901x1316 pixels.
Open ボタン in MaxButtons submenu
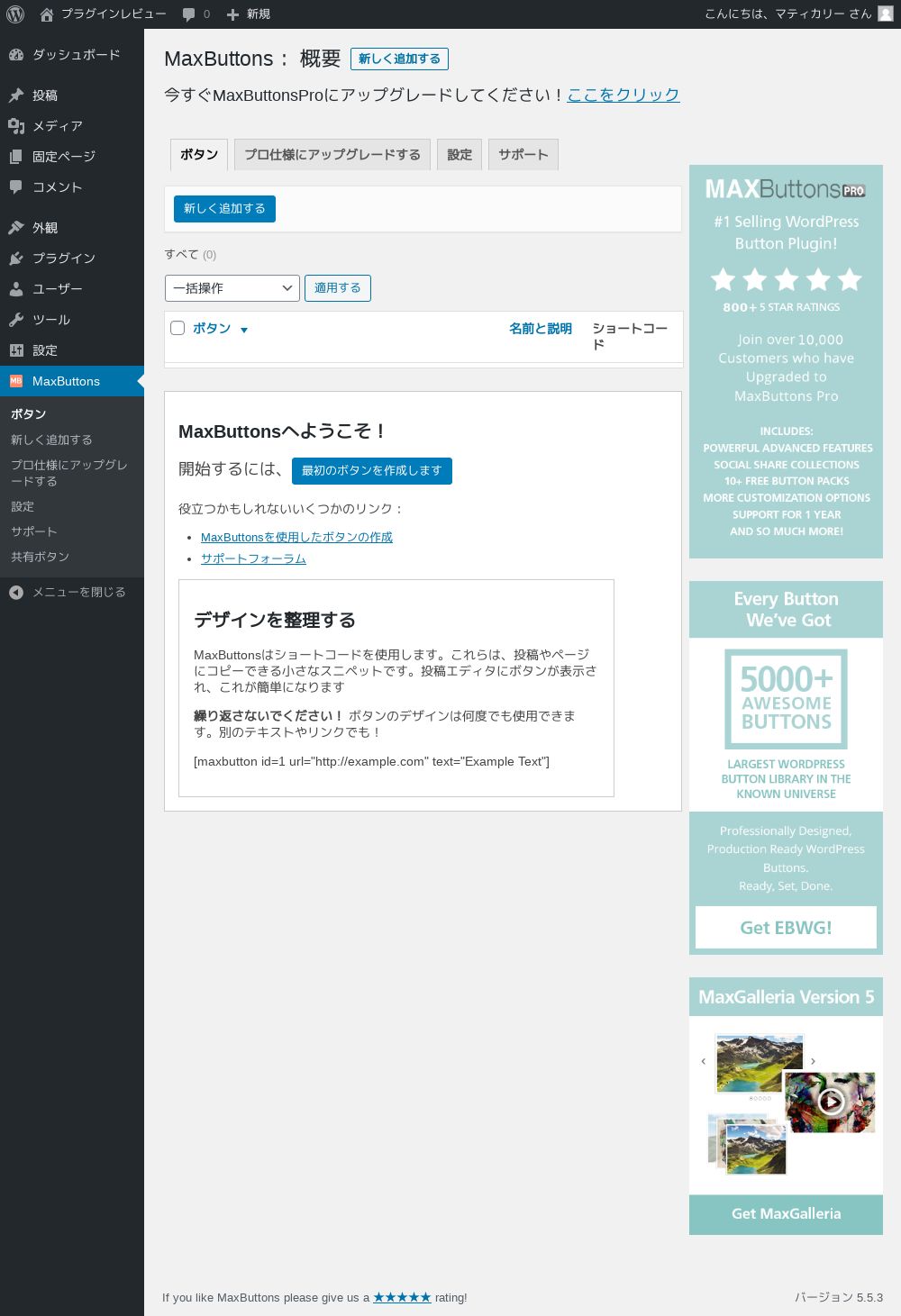[28, 414]
